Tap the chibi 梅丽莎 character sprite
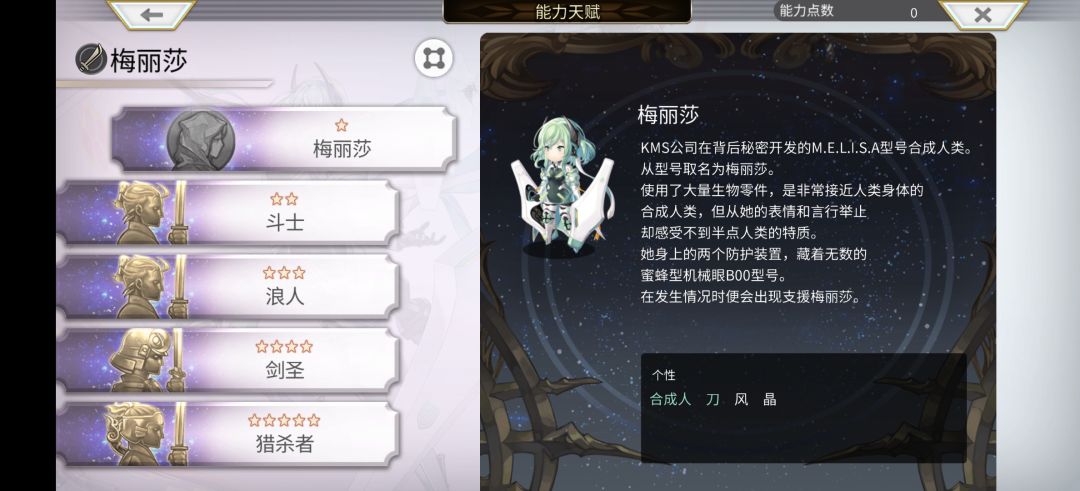The image size is (1080, 491). 561,183
